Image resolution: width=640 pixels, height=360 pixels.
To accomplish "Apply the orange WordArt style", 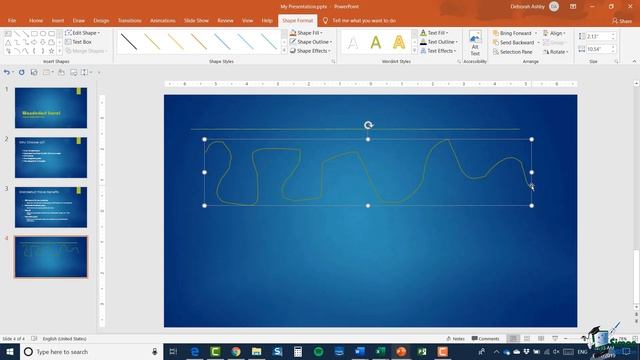I will pos(398,42).
